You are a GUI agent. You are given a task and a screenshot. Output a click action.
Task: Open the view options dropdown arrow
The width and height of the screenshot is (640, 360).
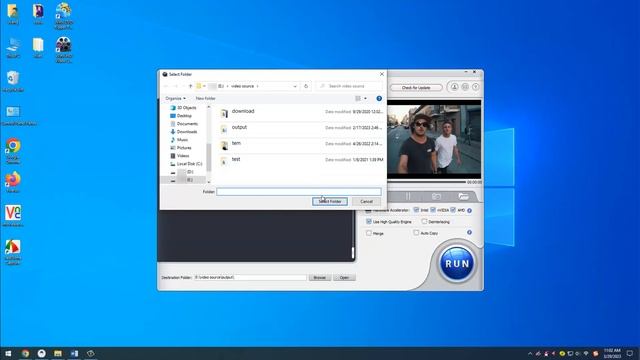[x=365, y=98]
